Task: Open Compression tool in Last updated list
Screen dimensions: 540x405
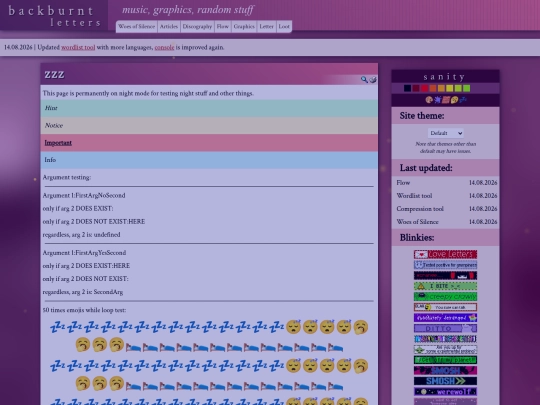Action: click(x=420, y=209)
